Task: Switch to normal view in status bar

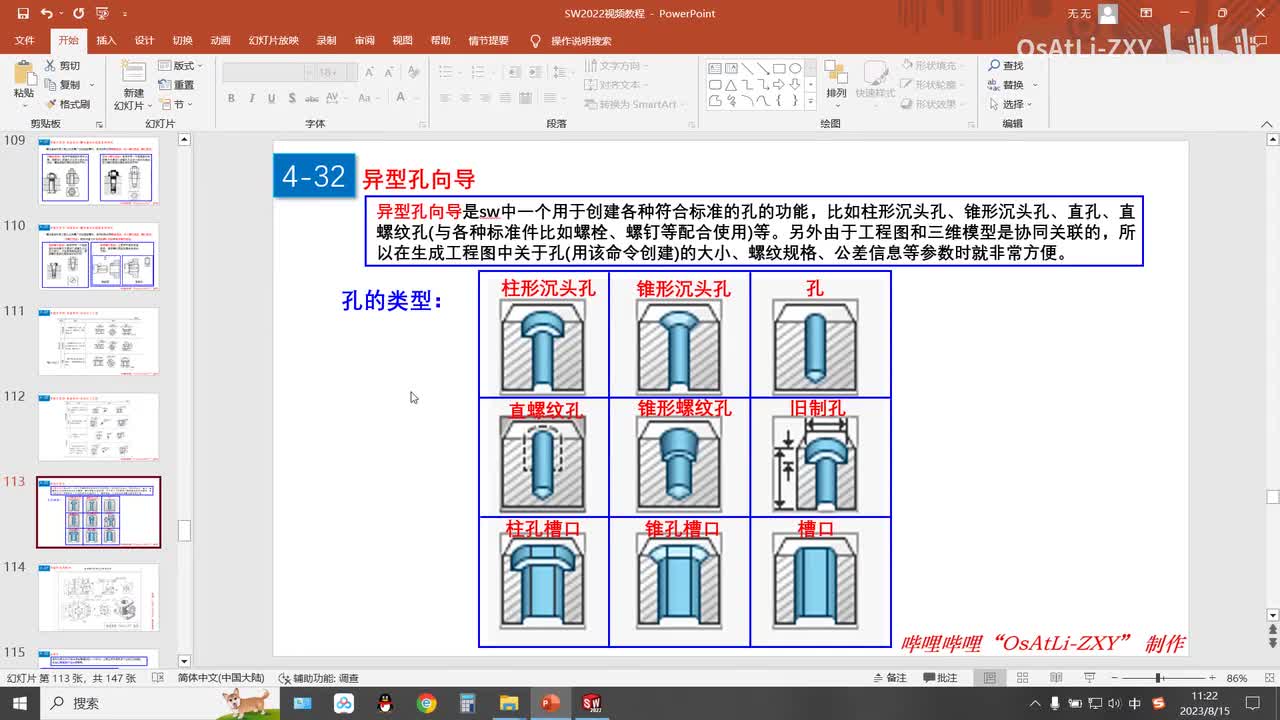Action: tap(990, 678)
